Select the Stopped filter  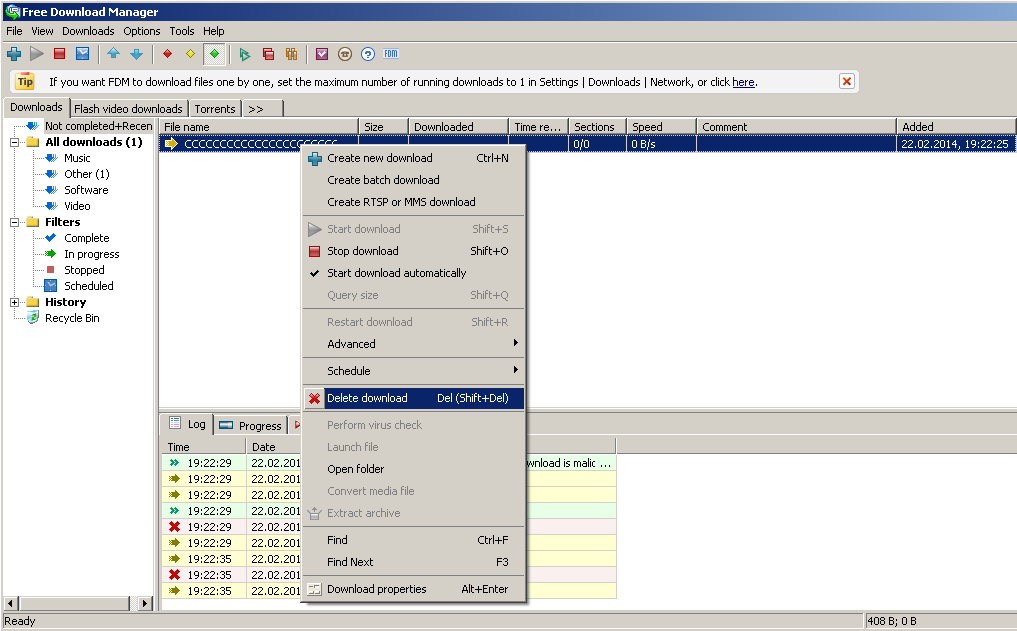(x=84, y=270)
